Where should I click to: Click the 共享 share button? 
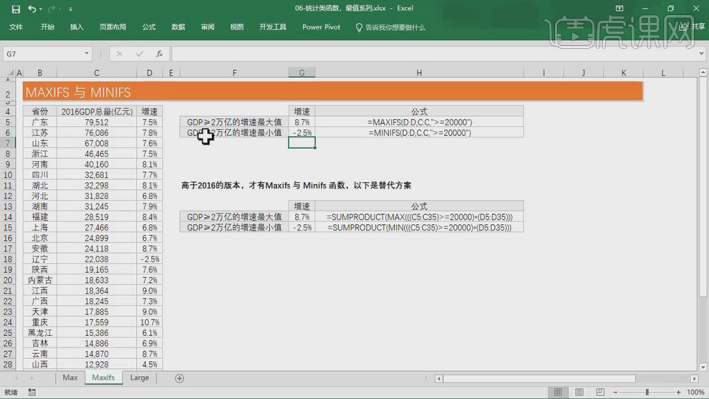click(693, 27)
